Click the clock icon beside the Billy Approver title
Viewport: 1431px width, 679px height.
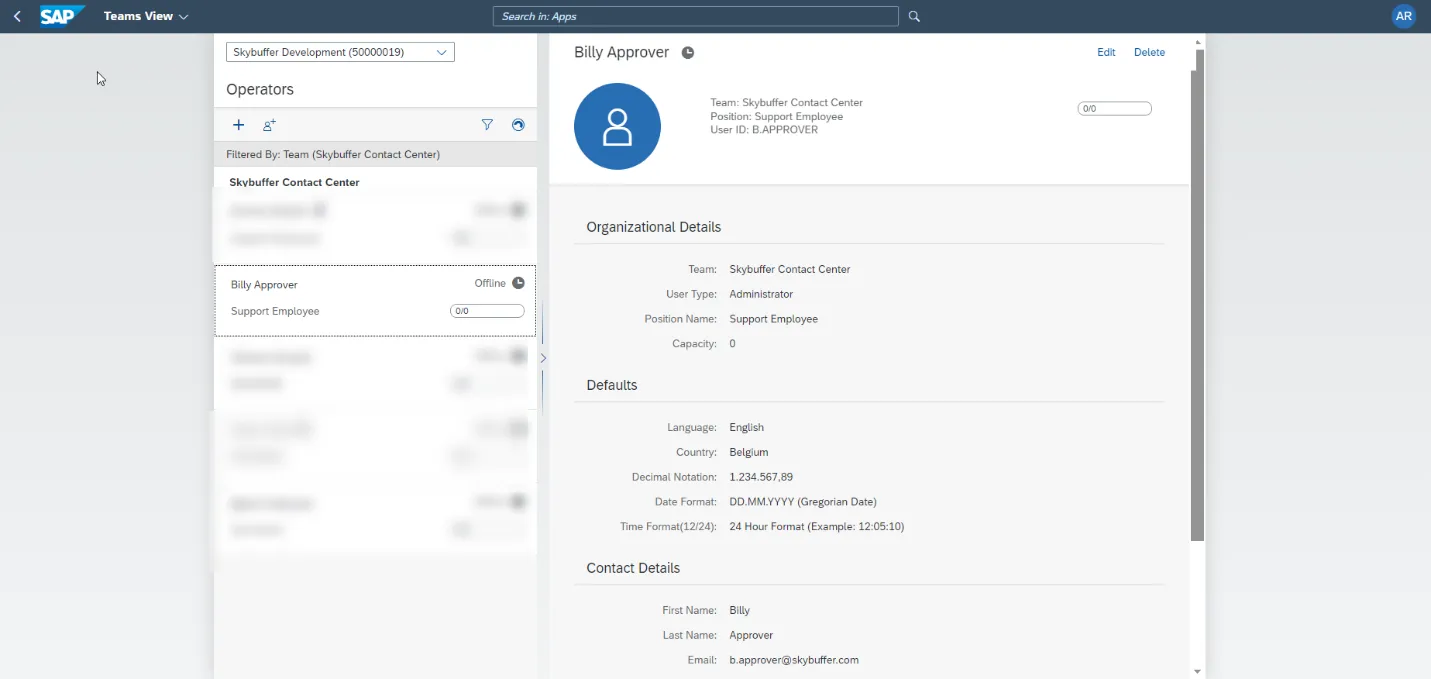(688, 53)
